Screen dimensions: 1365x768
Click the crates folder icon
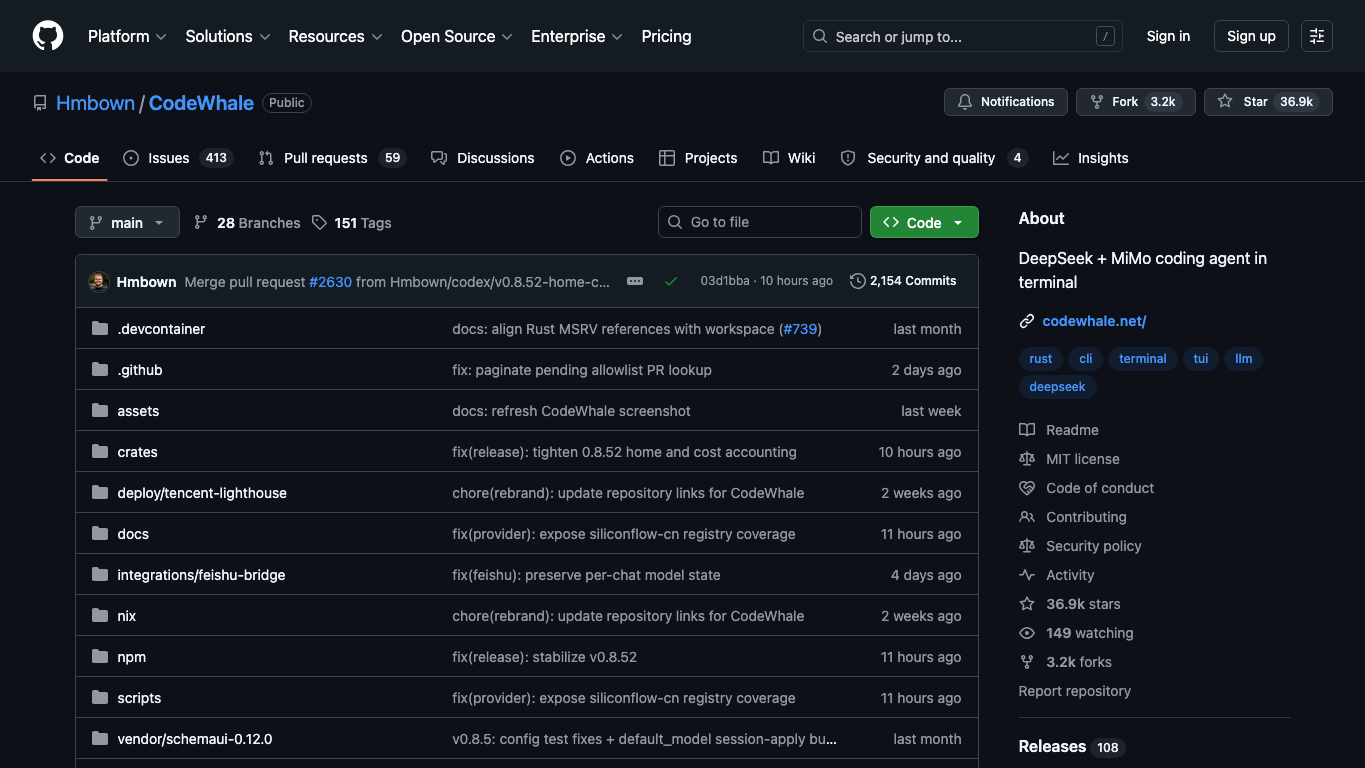coord(100,452)
